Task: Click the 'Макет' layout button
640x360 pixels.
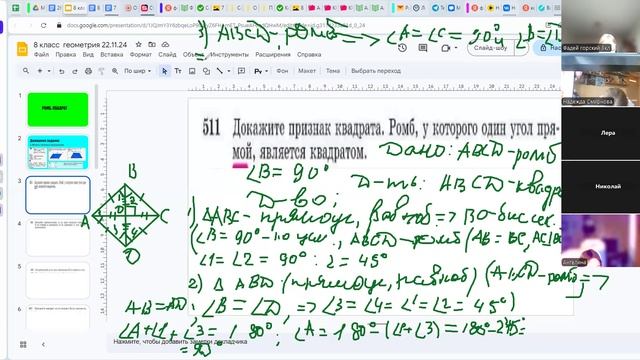Action: [307, 71]
